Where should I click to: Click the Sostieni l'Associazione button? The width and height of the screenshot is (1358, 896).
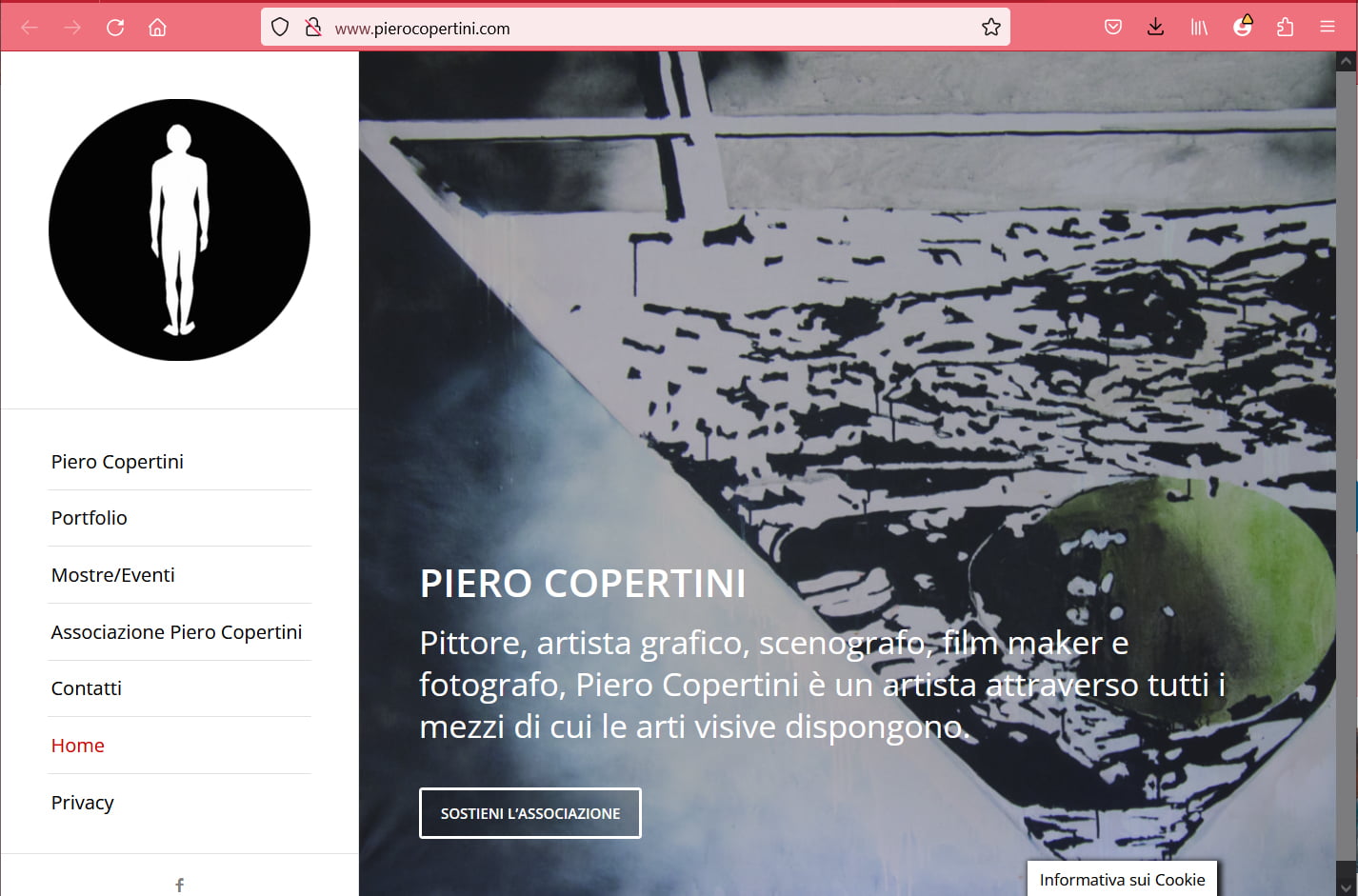click(x=530, y=813)
